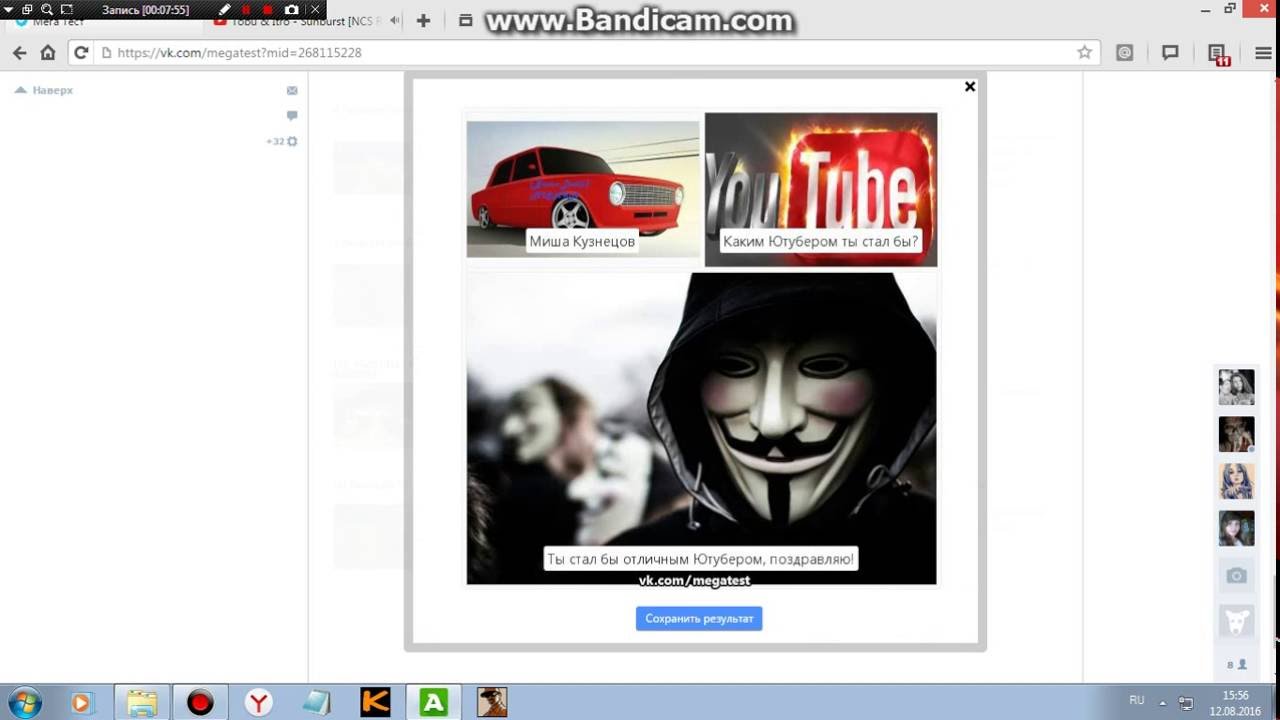The image size is (1280, 720).
Task: Click the camera icon in right sidebar
Action: (x=1237, y=575)
